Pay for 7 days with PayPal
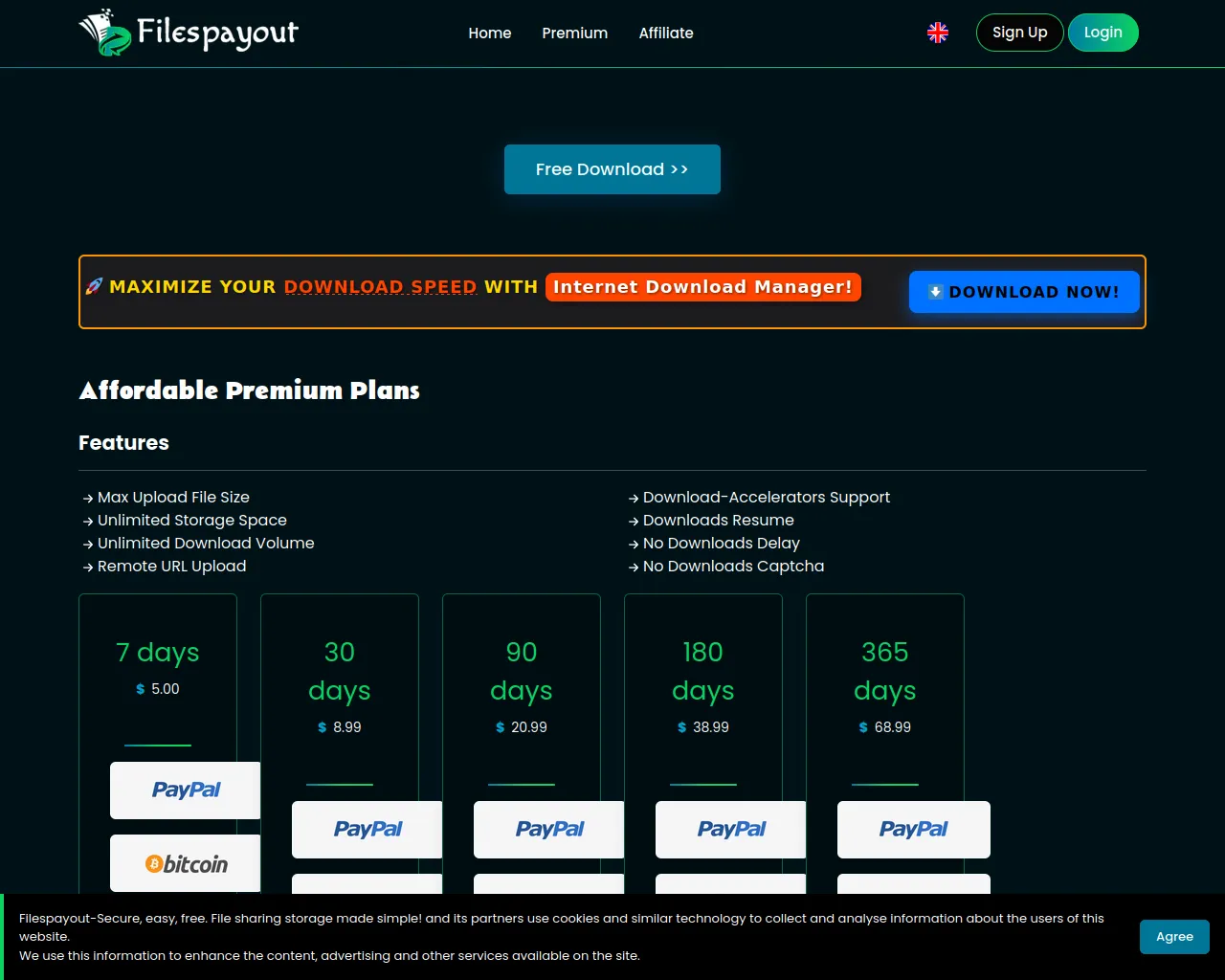1225x980 pixels. pyautogui.click(x=186, y=791)
